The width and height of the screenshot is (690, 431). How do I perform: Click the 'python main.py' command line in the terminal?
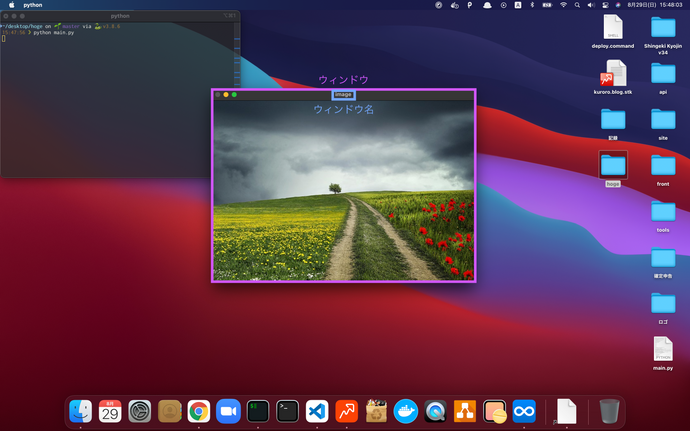(54, 33)
